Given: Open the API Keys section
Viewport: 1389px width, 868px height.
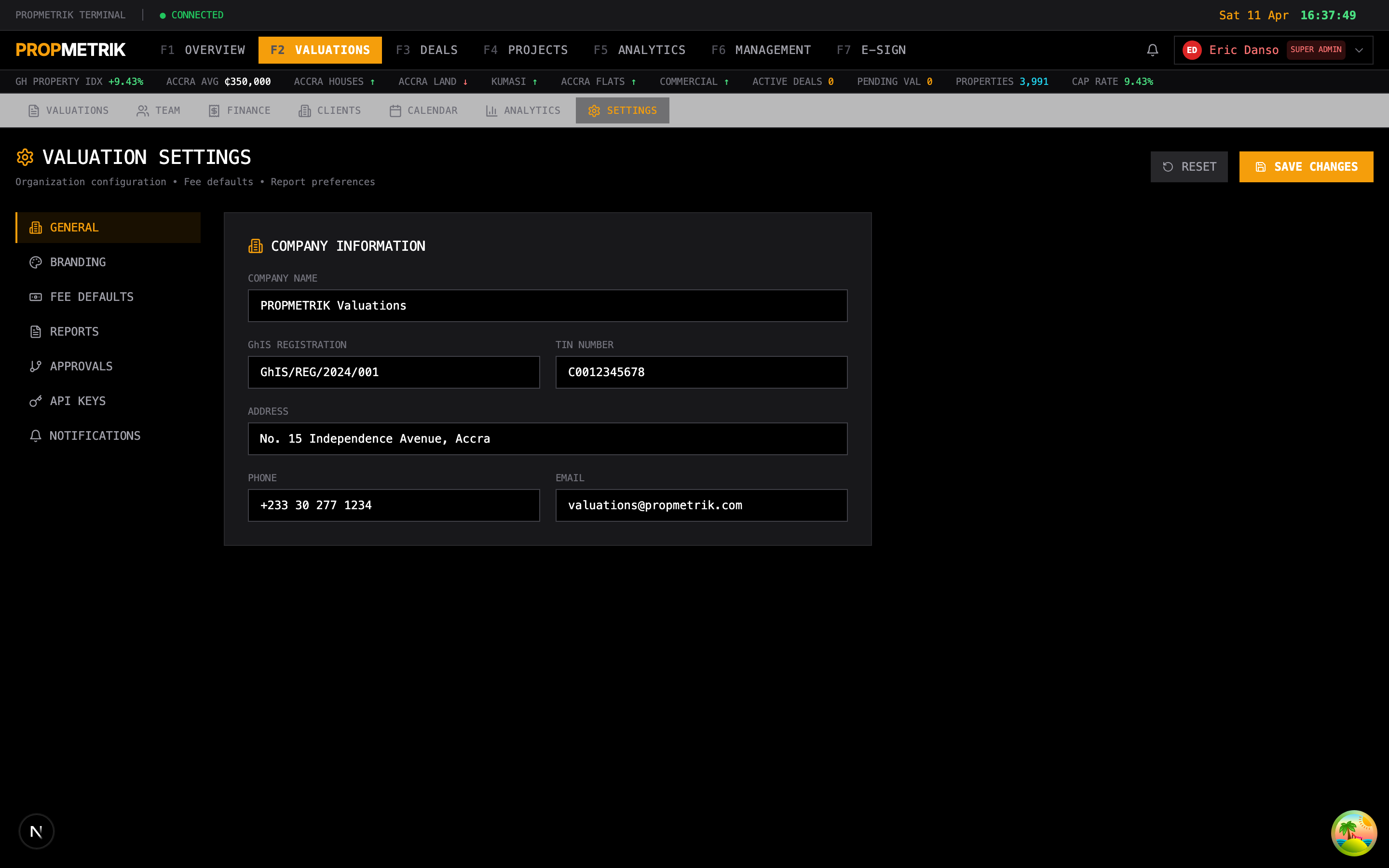Looking at the screenshot, I should pyautogui.click(x=108, y=401).
